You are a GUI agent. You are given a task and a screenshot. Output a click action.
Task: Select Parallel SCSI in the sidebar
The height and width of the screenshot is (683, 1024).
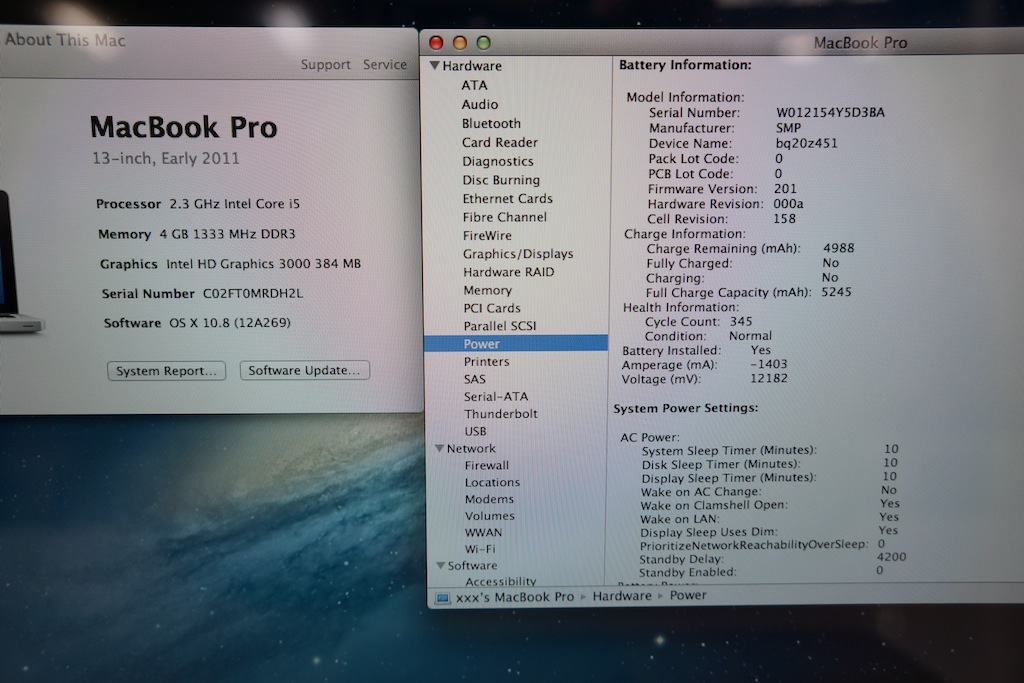click(x=500, y=326)
